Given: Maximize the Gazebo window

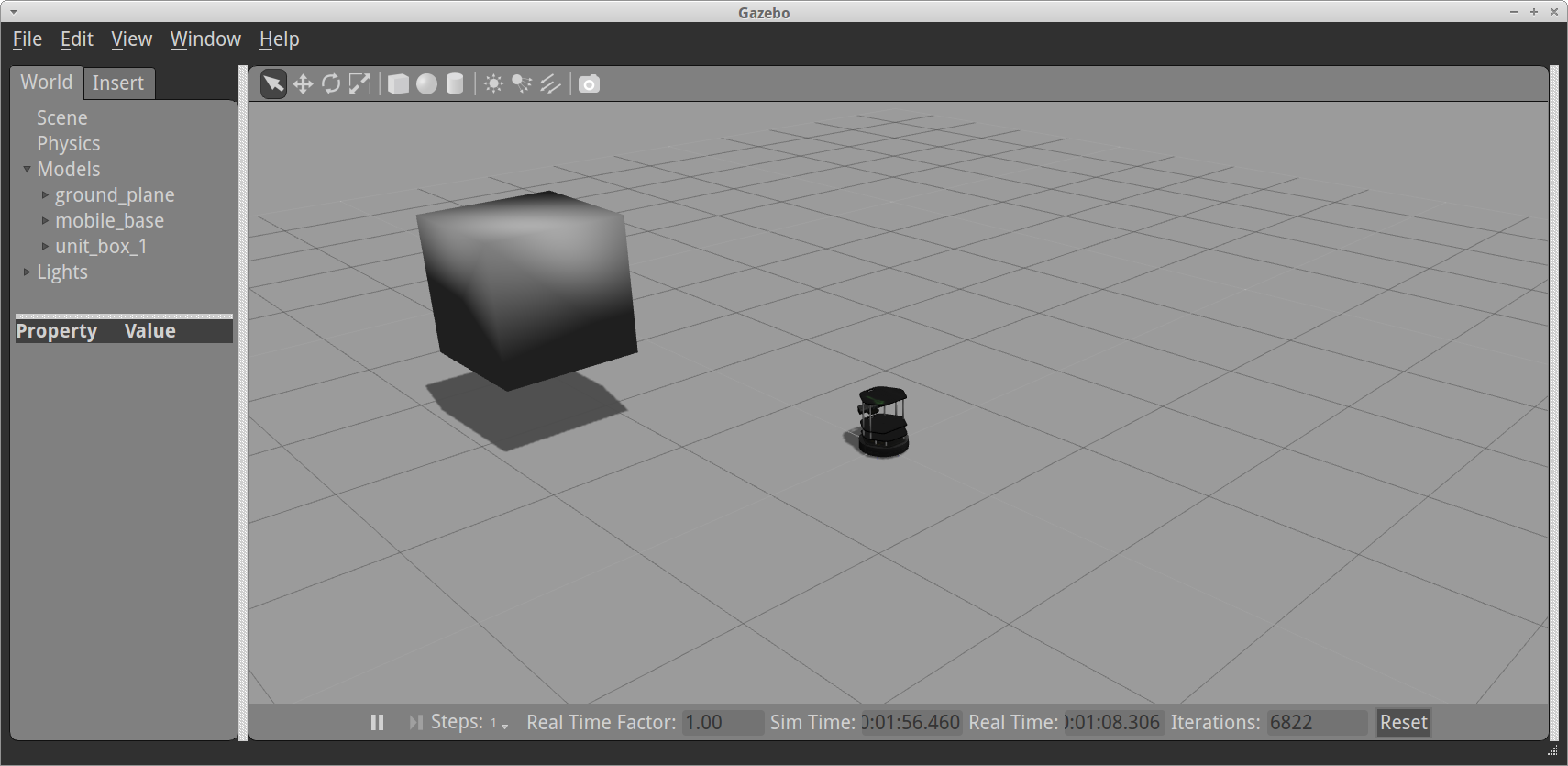Looking at the screenshot, I should coord(1534,12).
